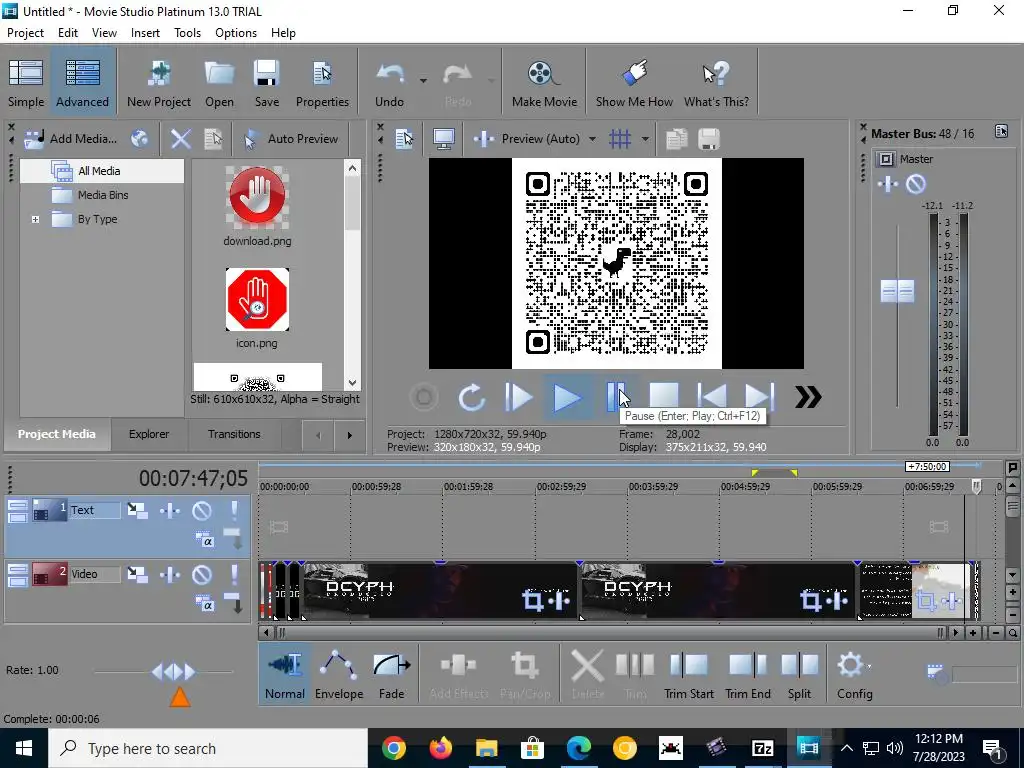The height and width of the screenshot is (768, 1024).
Task: Open media properties icon in Project Media
Action: coord(213,138)
